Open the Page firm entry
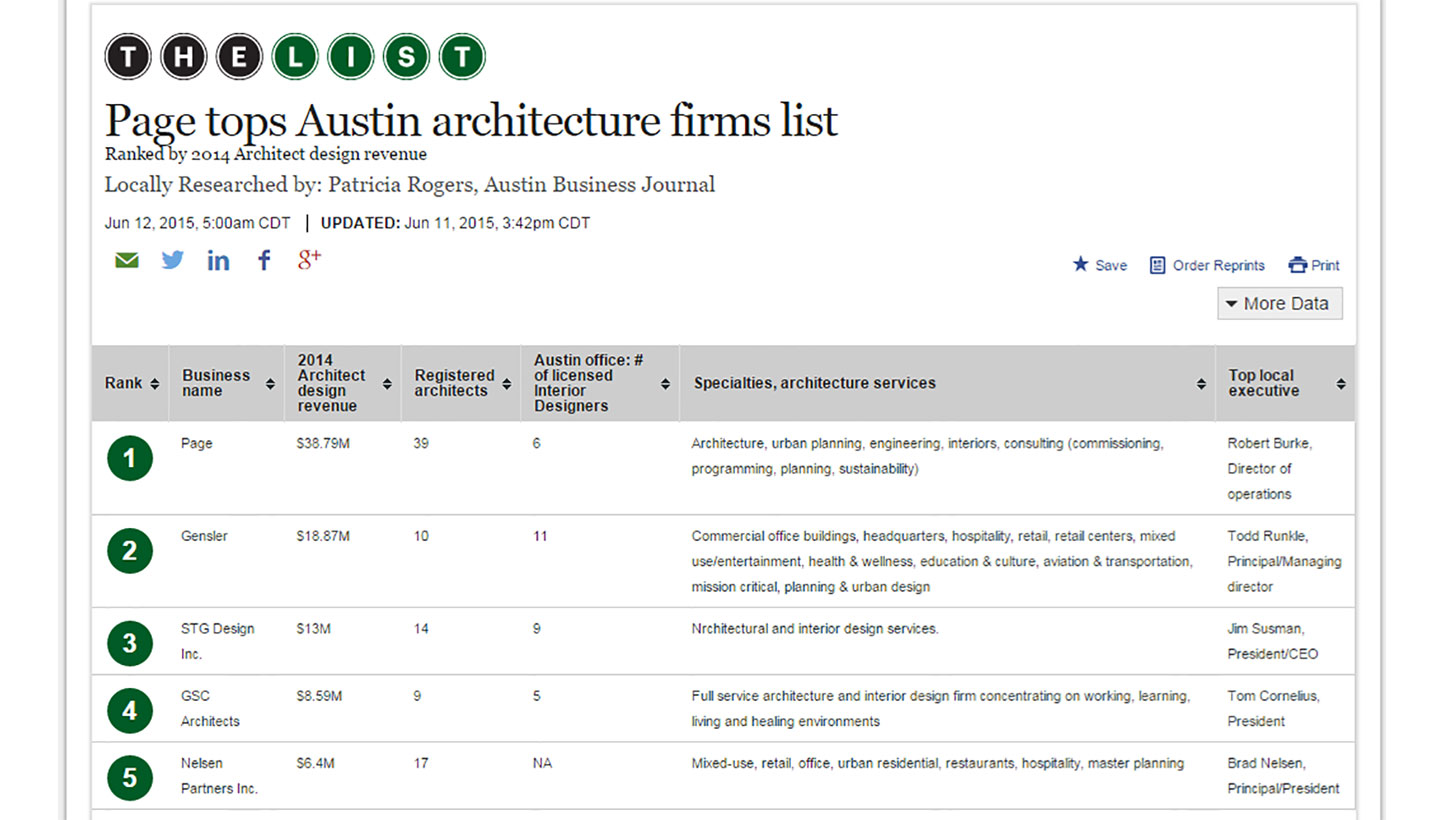 (197, 443)
